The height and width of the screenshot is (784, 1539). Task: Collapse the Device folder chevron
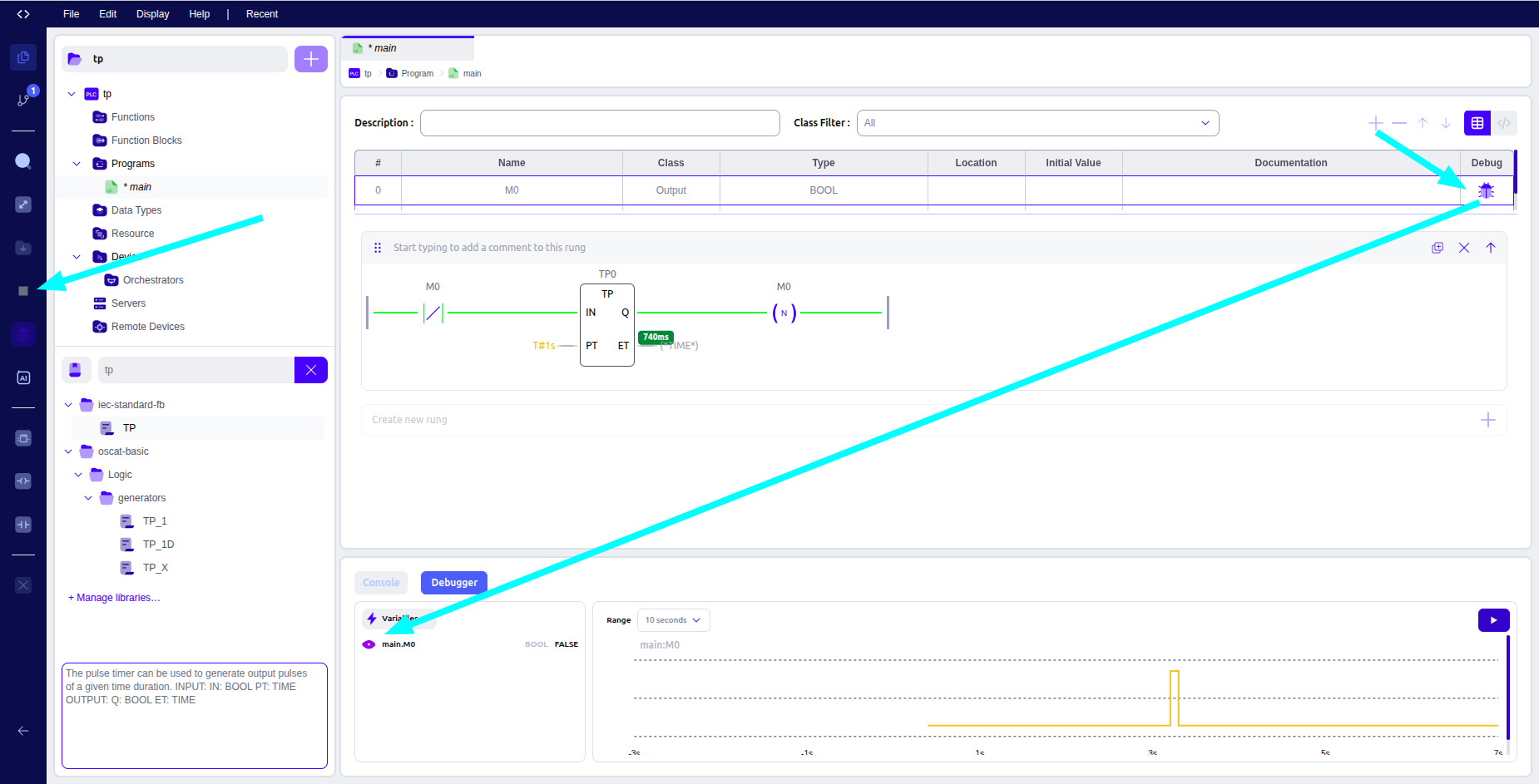[77, 257]
